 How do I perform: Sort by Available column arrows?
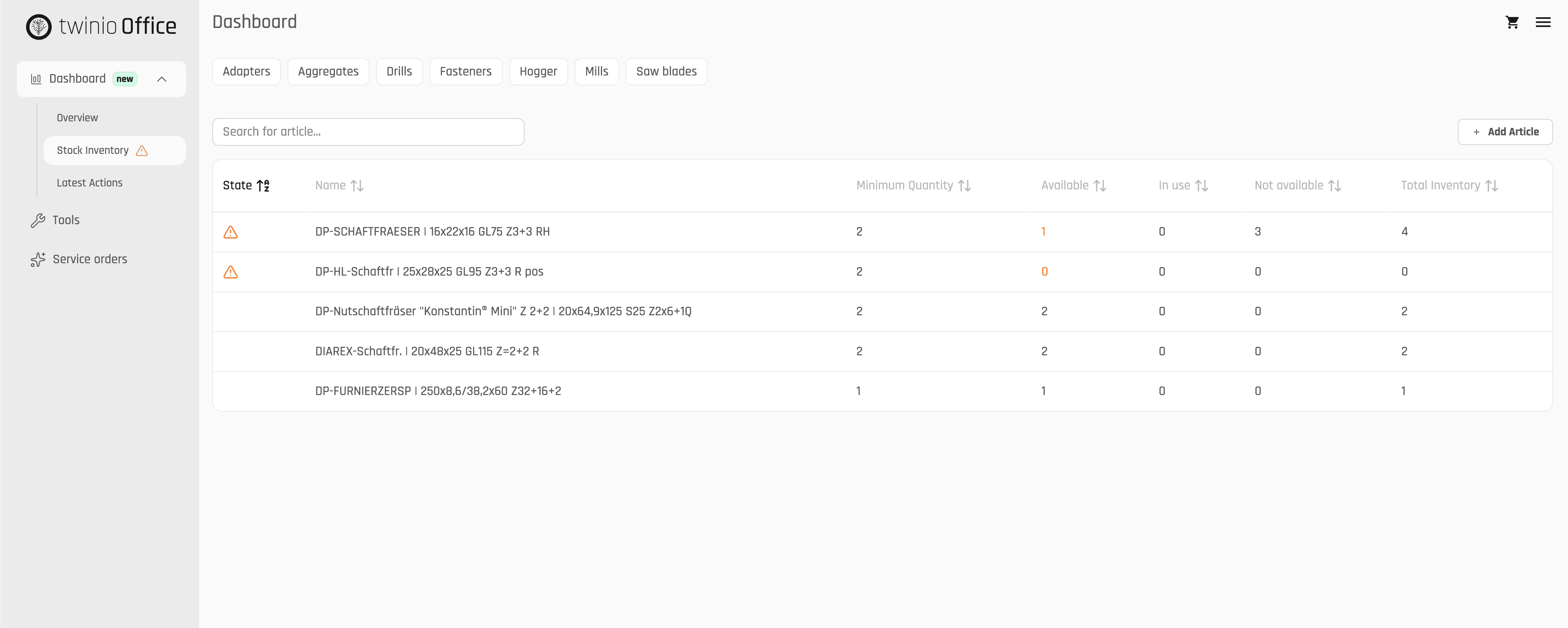1099,185
